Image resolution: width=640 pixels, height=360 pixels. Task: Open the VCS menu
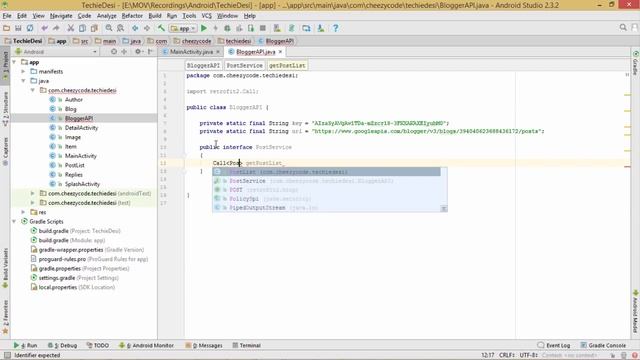[x=207, y=16]
